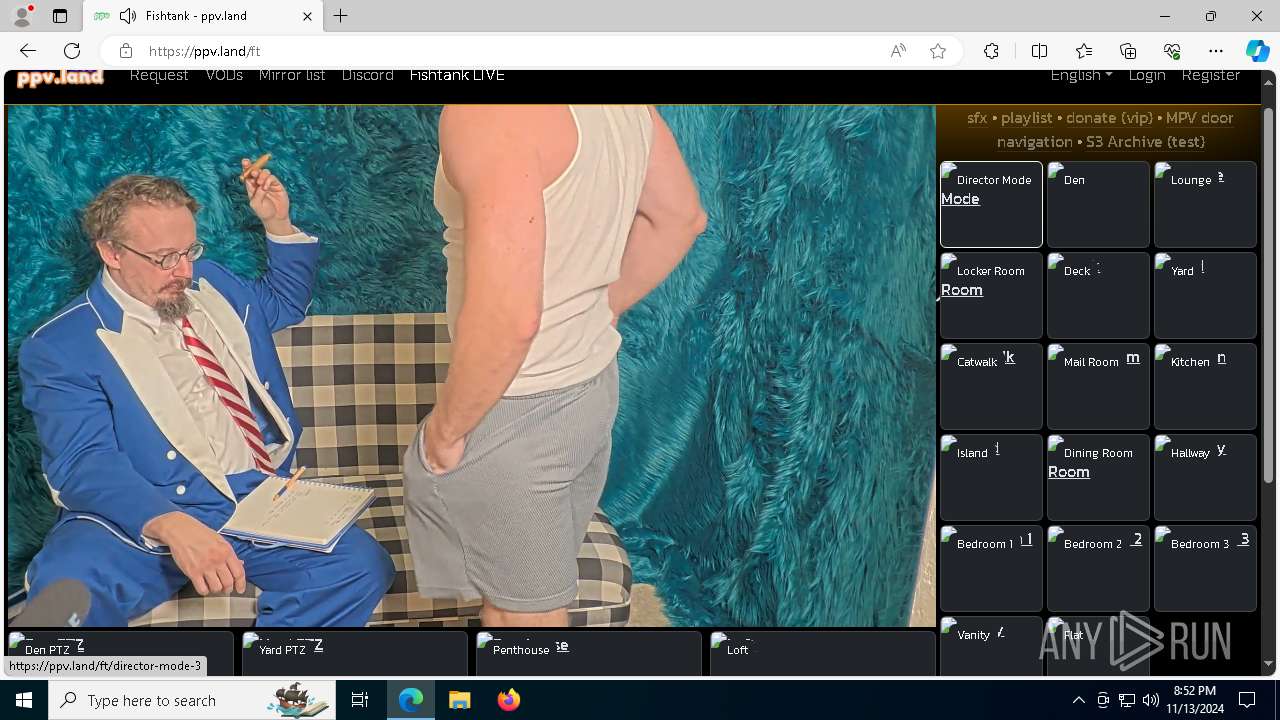
Task: Select the Vanity camera
Action: coord(991,646)
